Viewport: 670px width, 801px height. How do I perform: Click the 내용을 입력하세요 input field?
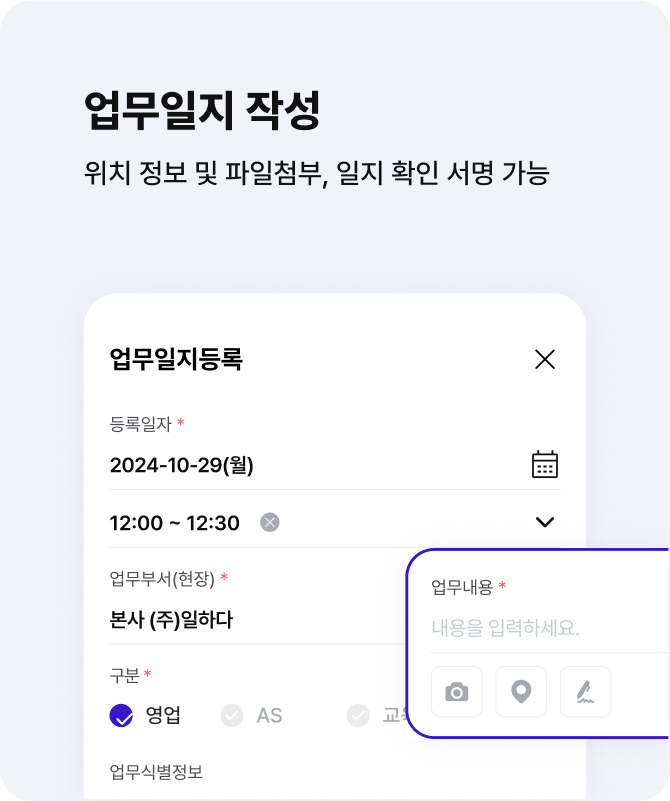(x=551, y=628)
